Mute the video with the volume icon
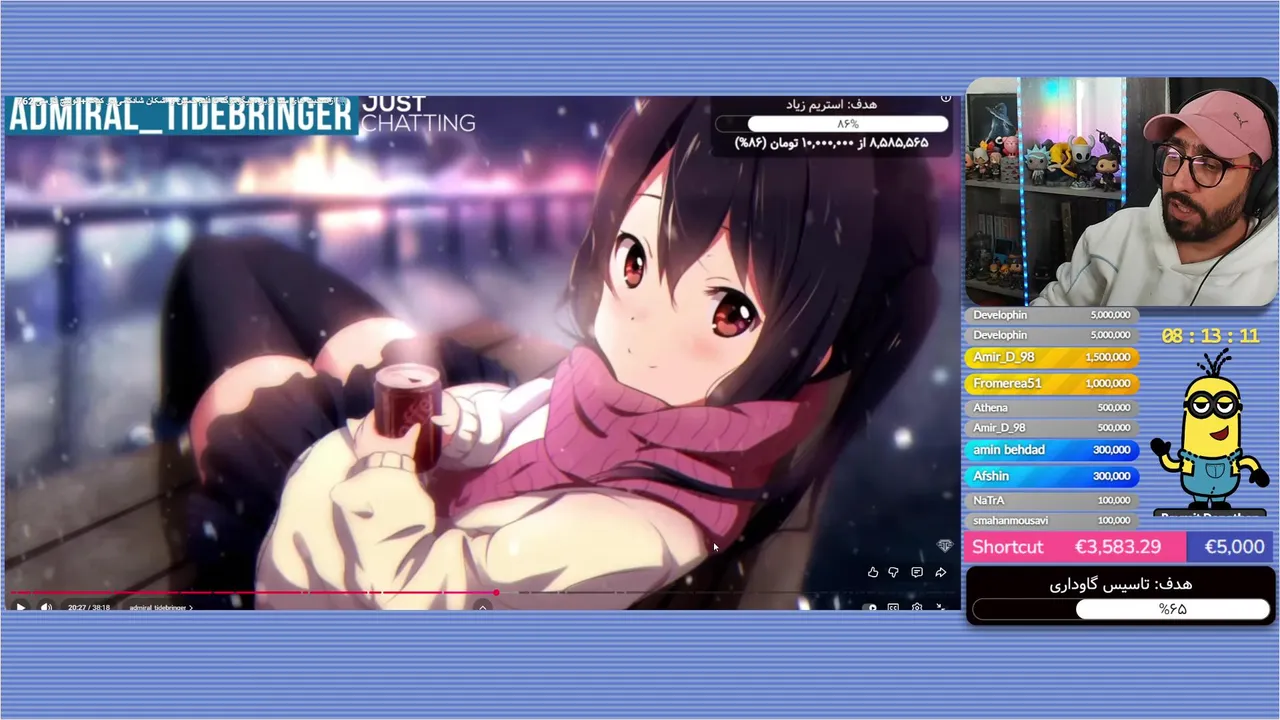The width and height of the screenshot is (1280, 720). pyautogui.click(x=46, y=607)
